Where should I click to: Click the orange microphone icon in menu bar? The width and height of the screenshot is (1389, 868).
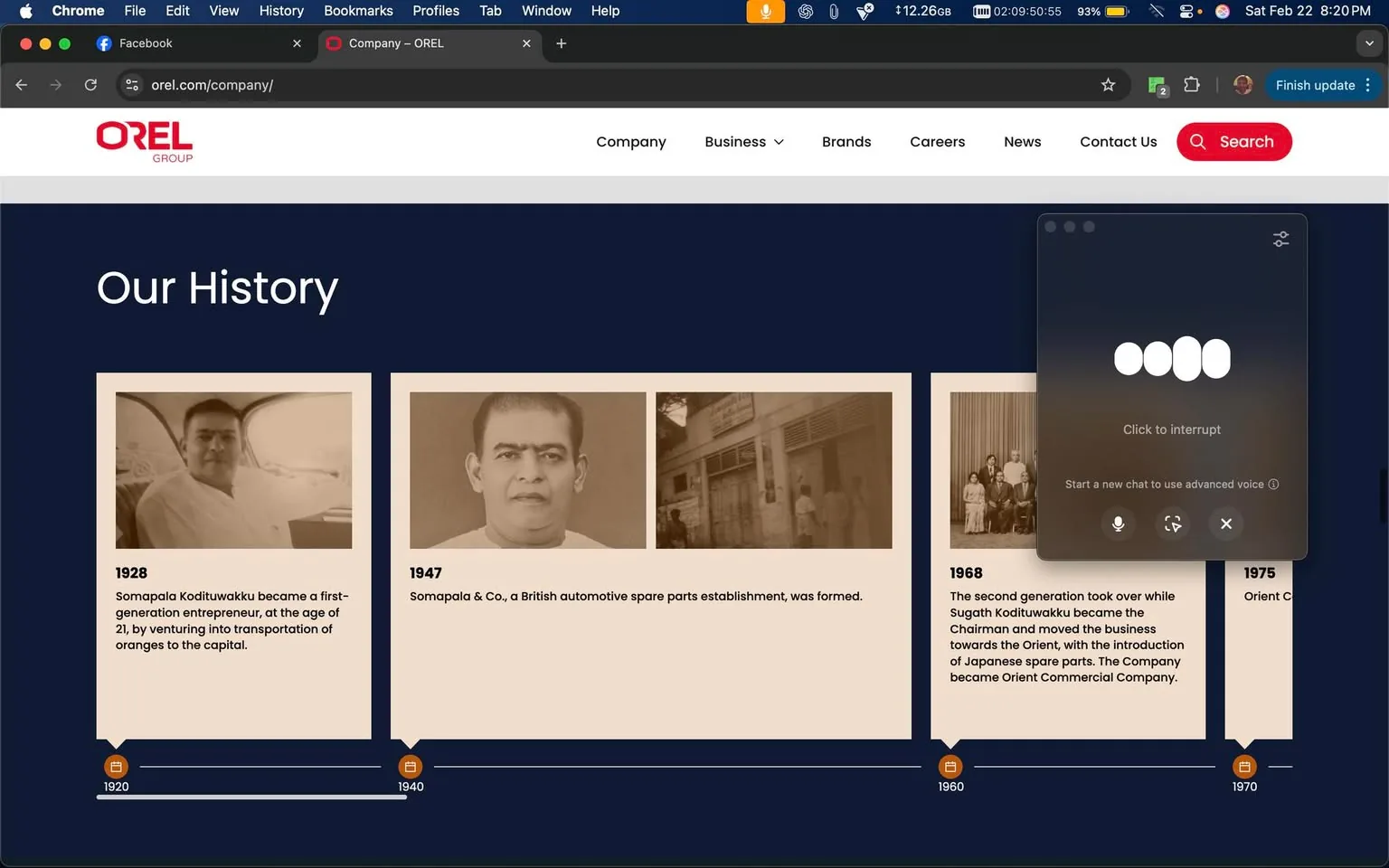coord(764,12)
